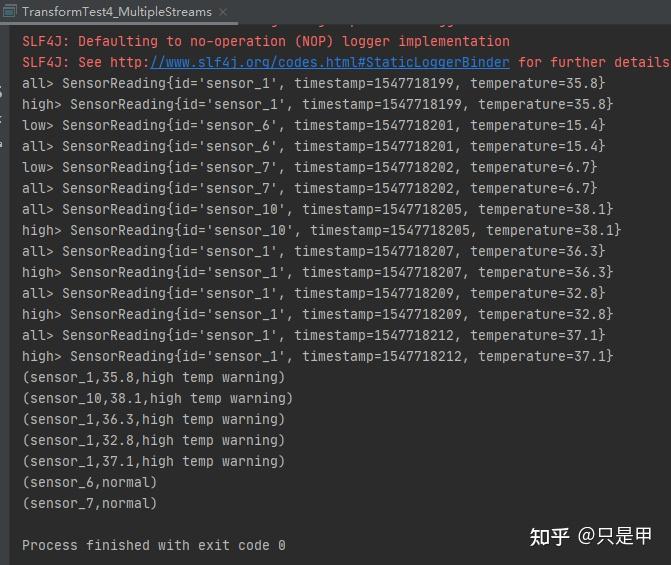Click the high> sensor_1 temperature=32.8 line
Viewport: 671px width, 565px height.
coord(317,314)
